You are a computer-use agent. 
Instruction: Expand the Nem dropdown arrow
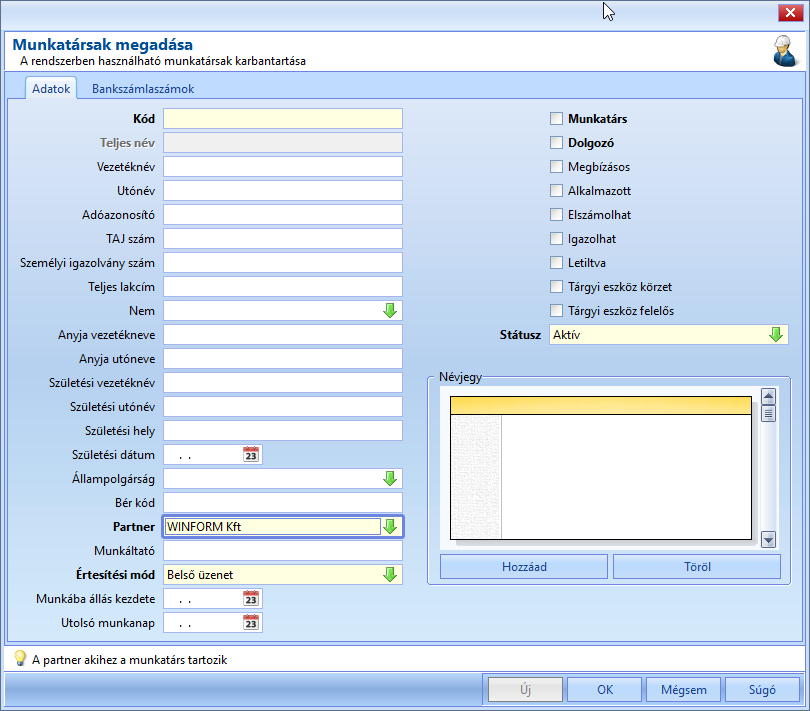(x=390, y=311)
